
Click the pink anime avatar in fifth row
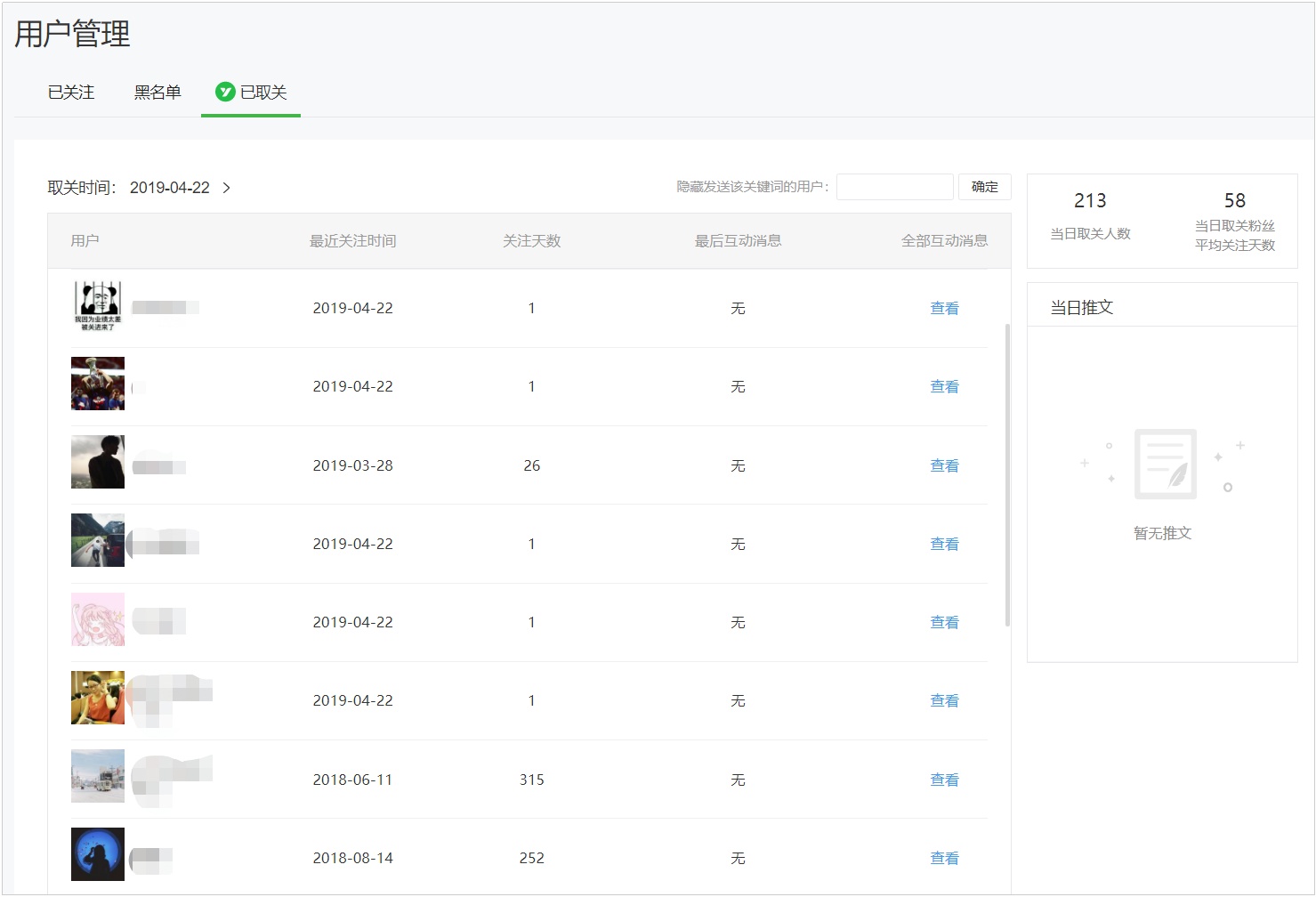pyautogui.click(x=98, y=618)
